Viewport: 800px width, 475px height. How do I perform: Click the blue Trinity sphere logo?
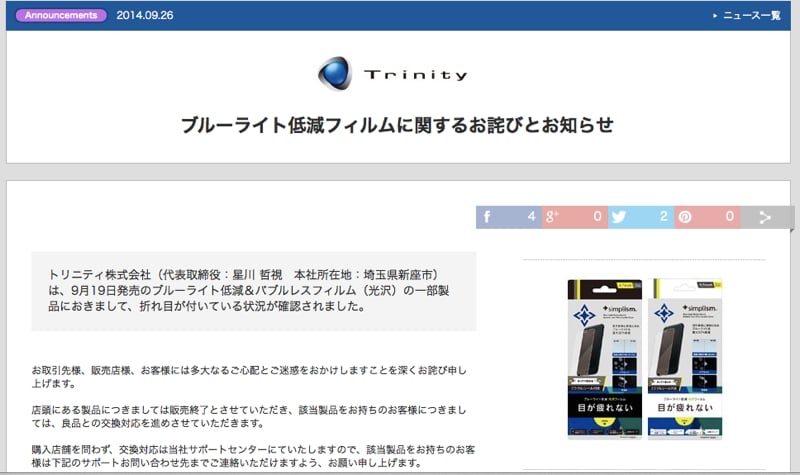(333, 74)
